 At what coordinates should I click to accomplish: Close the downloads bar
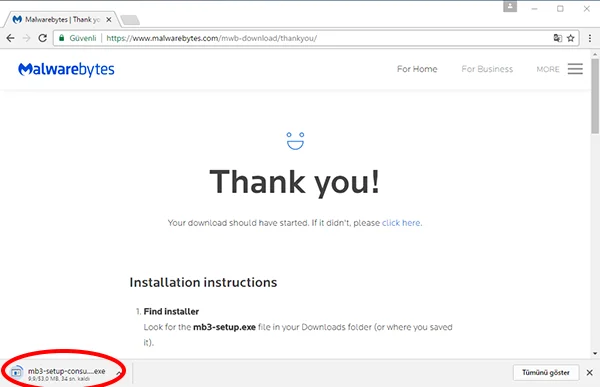590,372
